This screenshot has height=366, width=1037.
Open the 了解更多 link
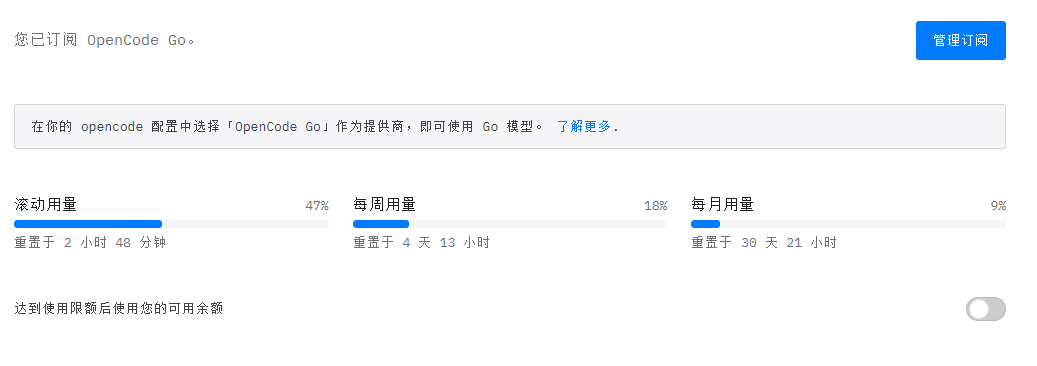click(584, 126)
